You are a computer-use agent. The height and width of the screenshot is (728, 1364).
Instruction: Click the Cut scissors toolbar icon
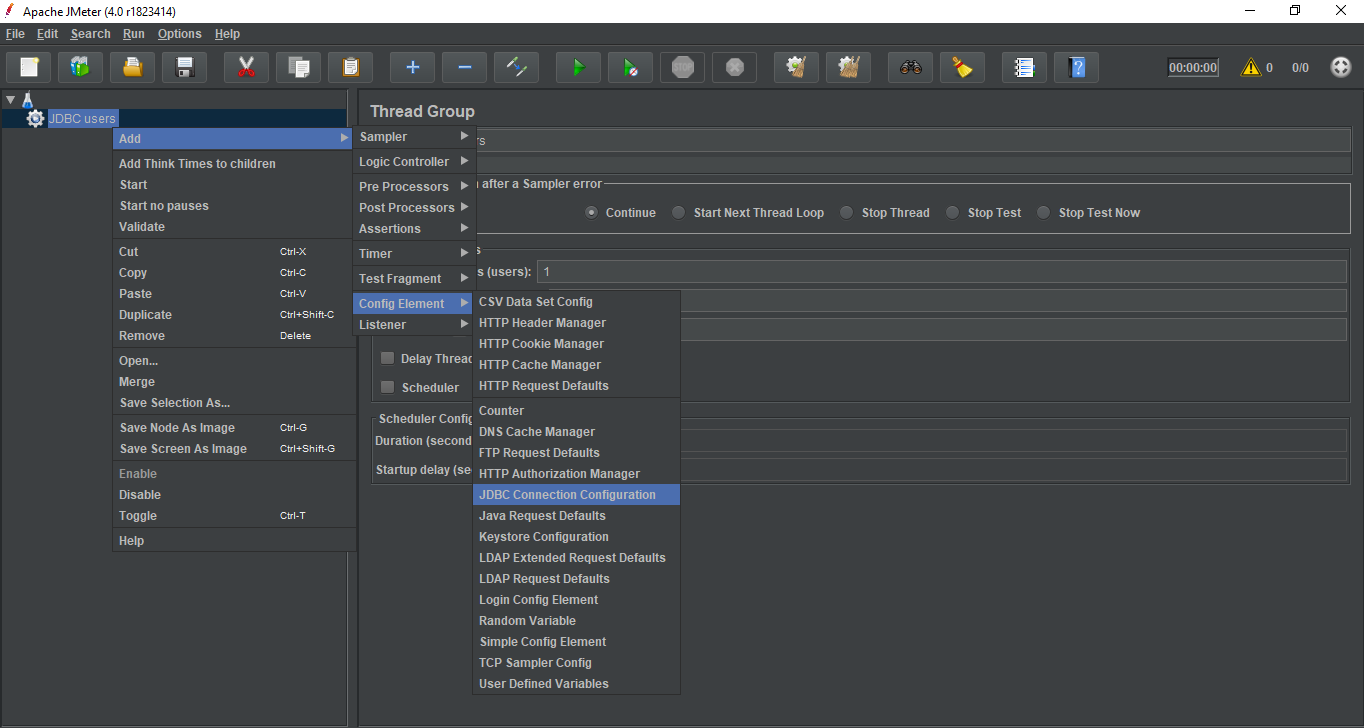[246, 68]
